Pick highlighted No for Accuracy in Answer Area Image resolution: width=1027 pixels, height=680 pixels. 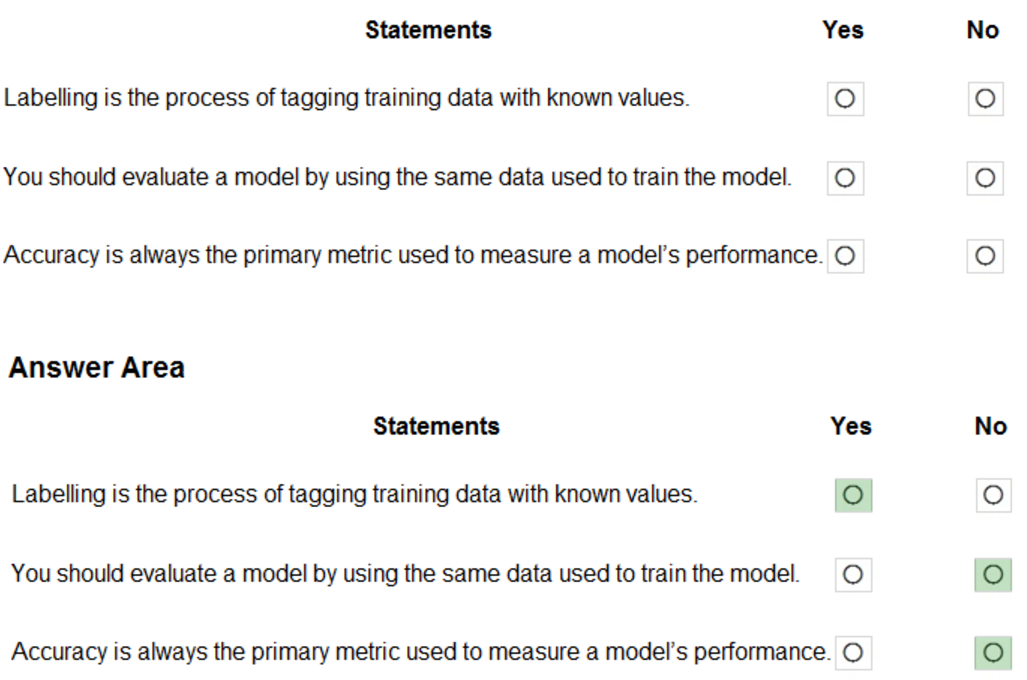[993, 652]
